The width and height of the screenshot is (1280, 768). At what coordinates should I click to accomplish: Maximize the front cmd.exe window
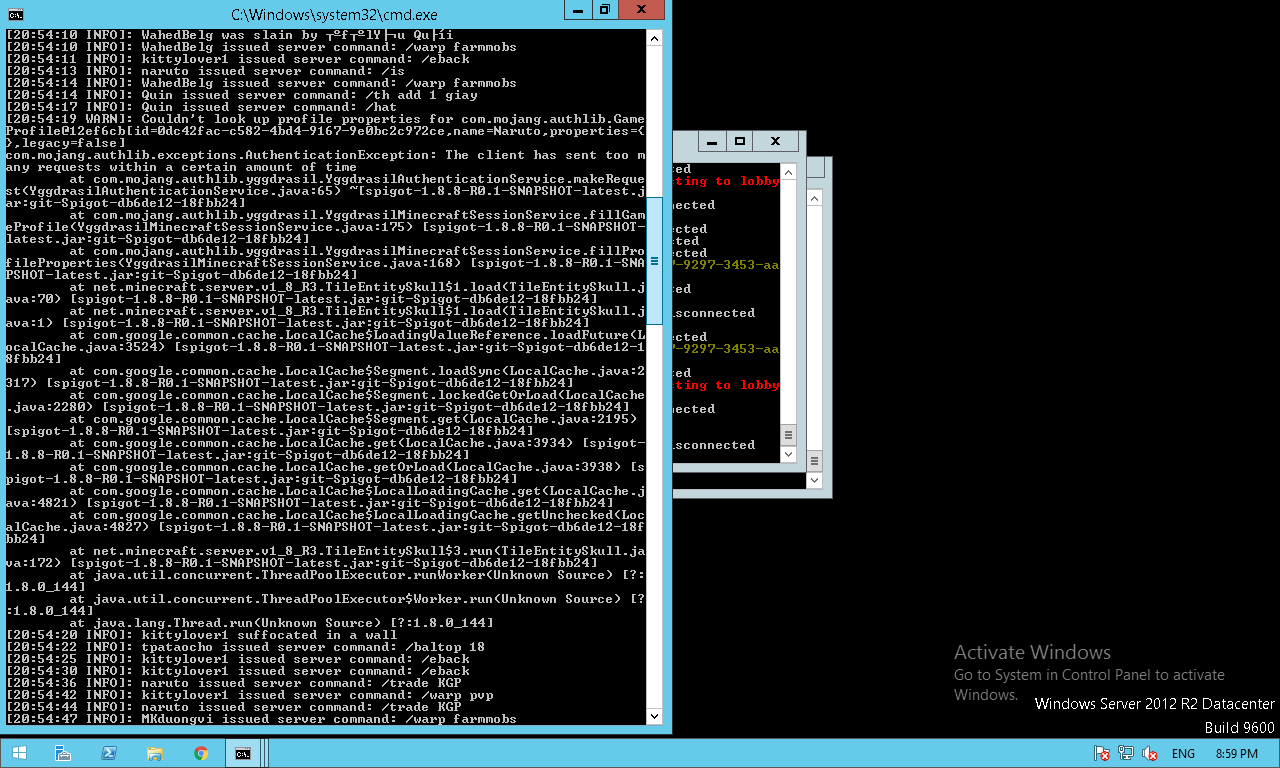(604, 10)
